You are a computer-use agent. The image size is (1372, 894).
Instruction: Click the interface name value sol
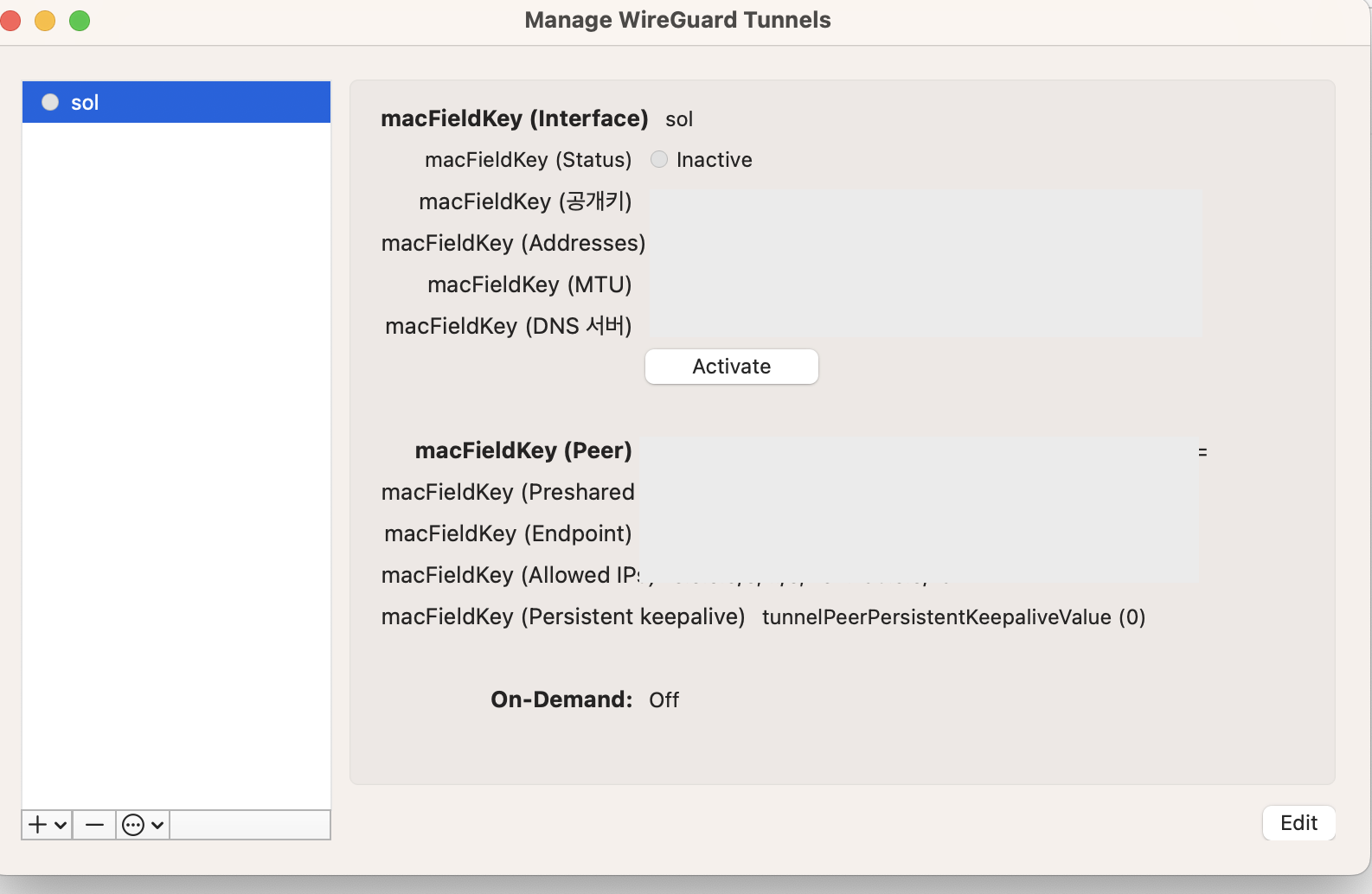[x=679, y=119]
